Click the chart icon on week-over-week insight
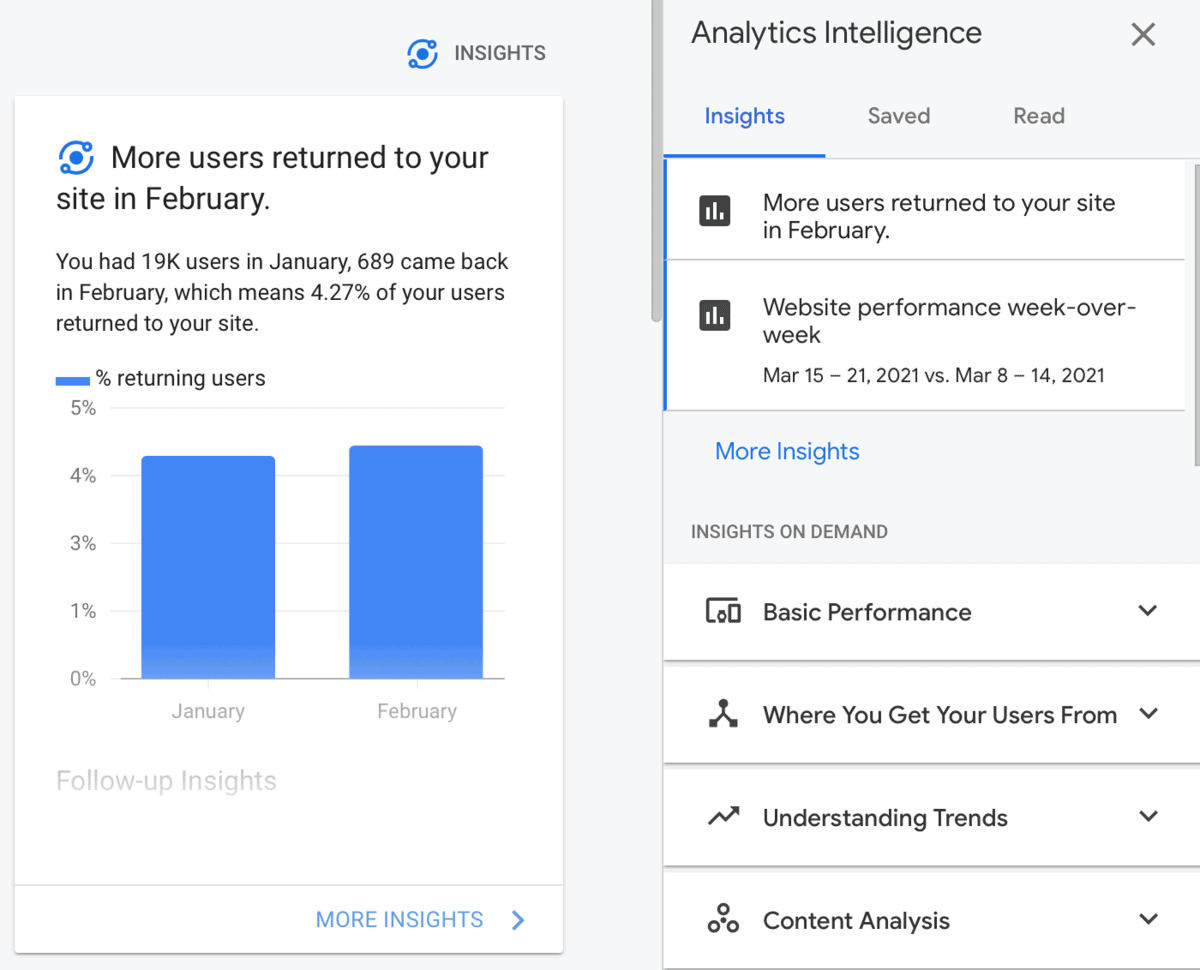The image size is (1200, 970). pyautogui.click(x=714, y=314)
